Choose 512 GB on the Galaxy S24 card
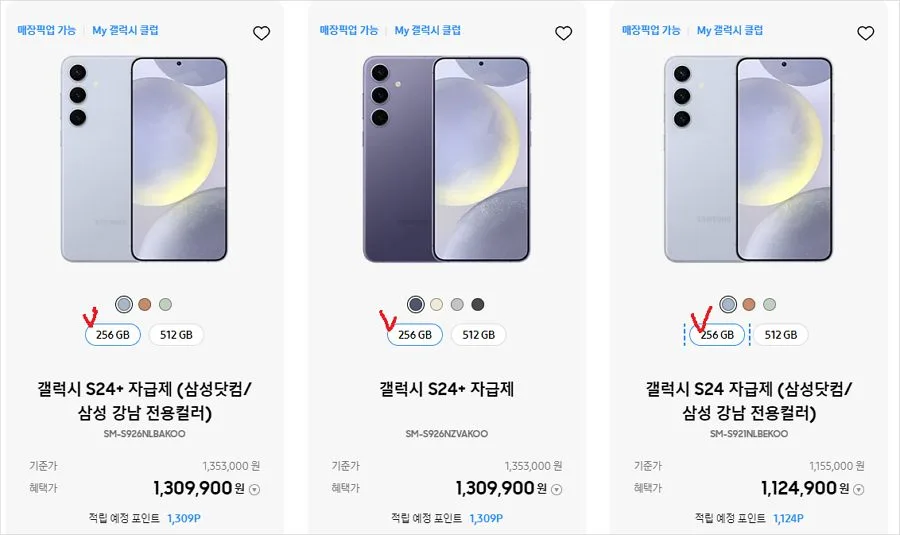 [x=781, y=335]
